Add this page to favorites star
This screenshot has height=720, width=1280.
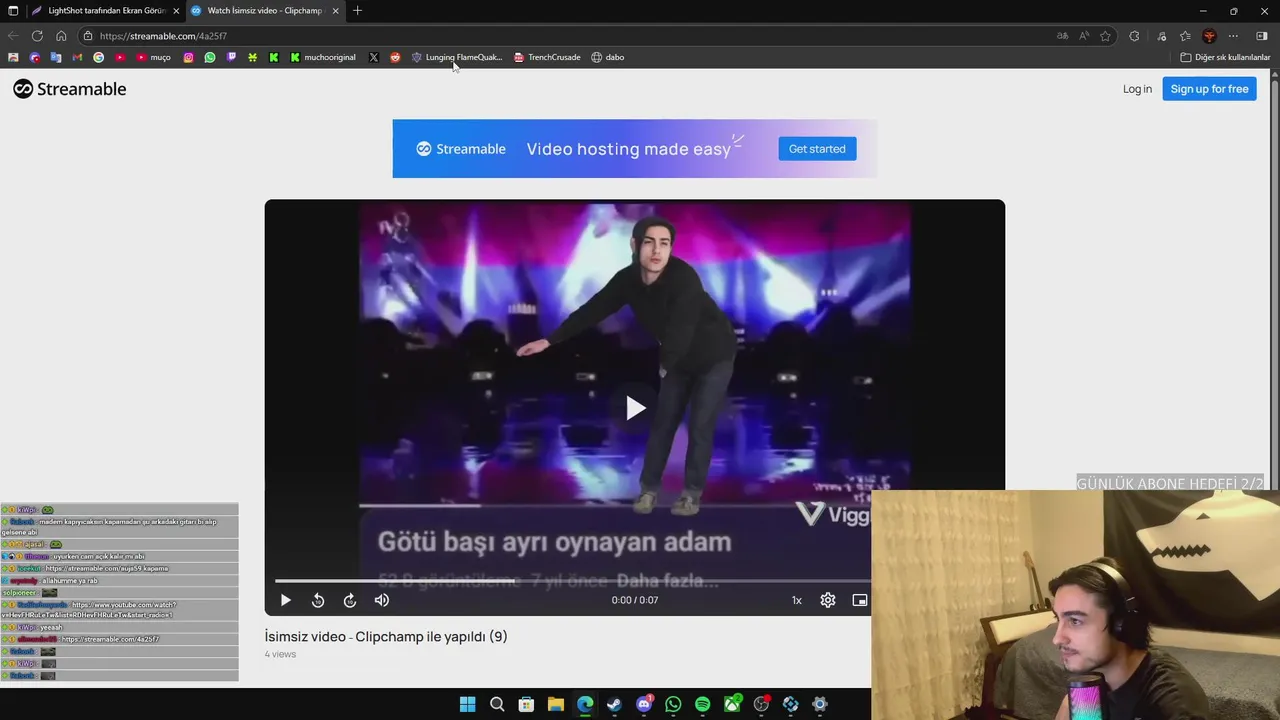pyautogui.click(x=1105, y=36)
